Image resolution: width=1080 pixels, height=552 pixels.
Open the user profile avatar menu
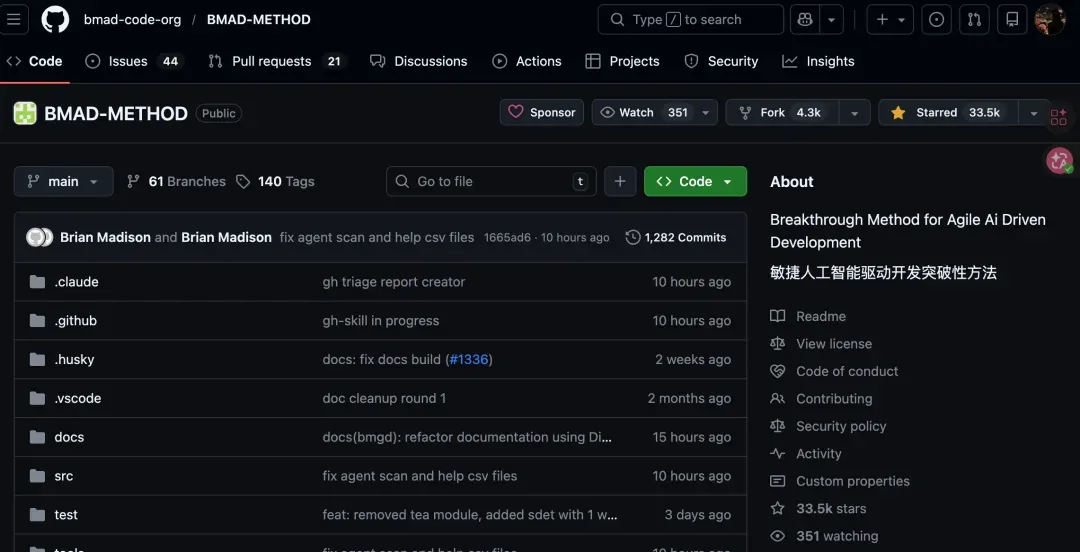tap(1050, 19)
